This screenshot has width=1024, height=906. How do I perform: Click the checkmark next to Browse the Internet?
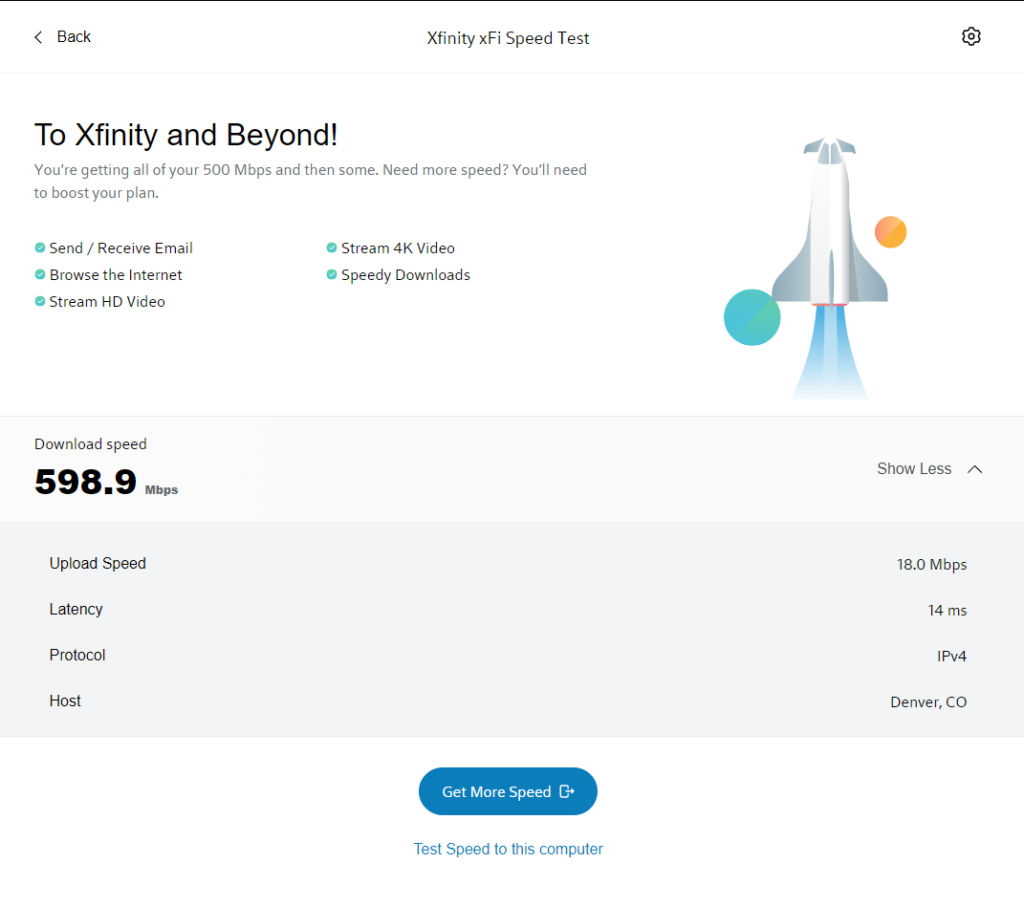pos(39,274)
